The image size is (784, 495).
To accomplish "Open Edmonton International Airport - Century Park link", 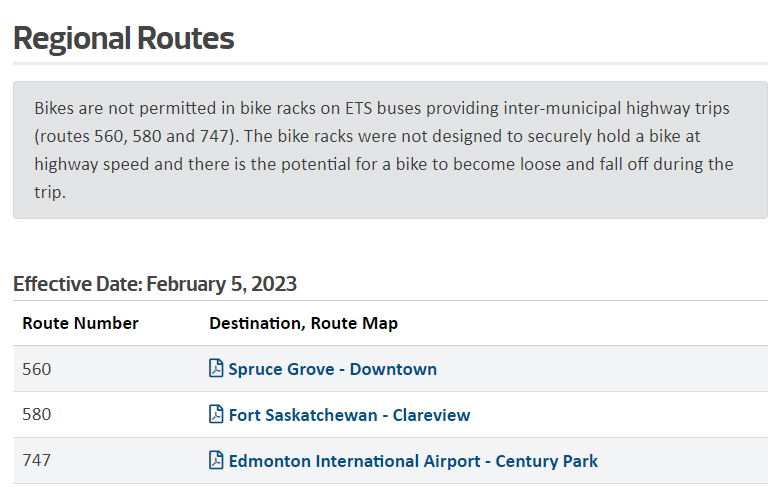I will point(413,461).
